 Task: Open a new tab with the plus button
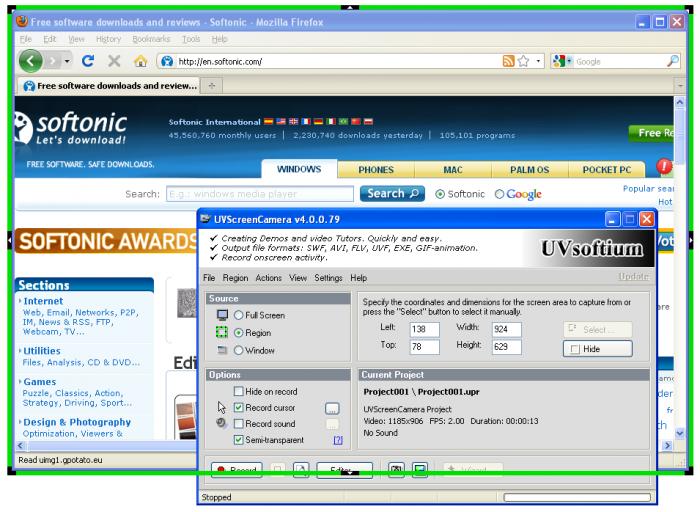(x=212, y=85)
